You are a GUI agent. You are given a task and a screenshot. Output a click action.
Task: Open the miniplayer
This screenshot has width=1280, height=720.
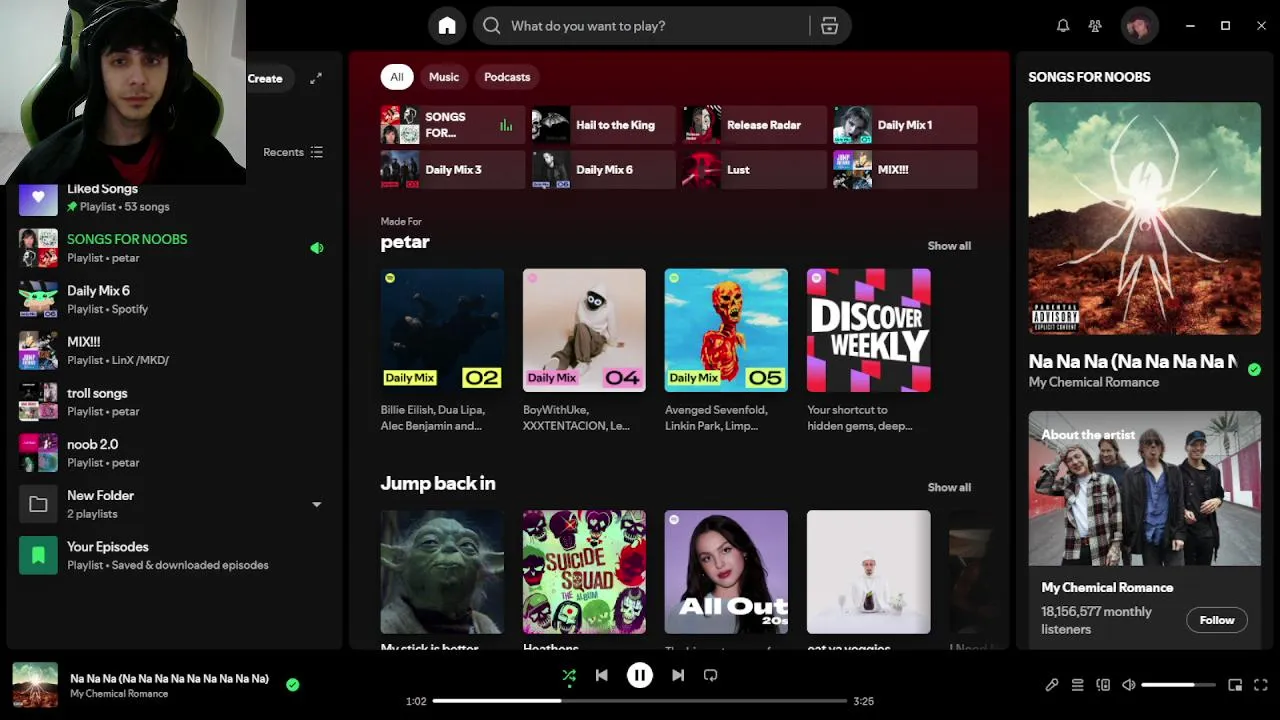[x=1235, y=685]
